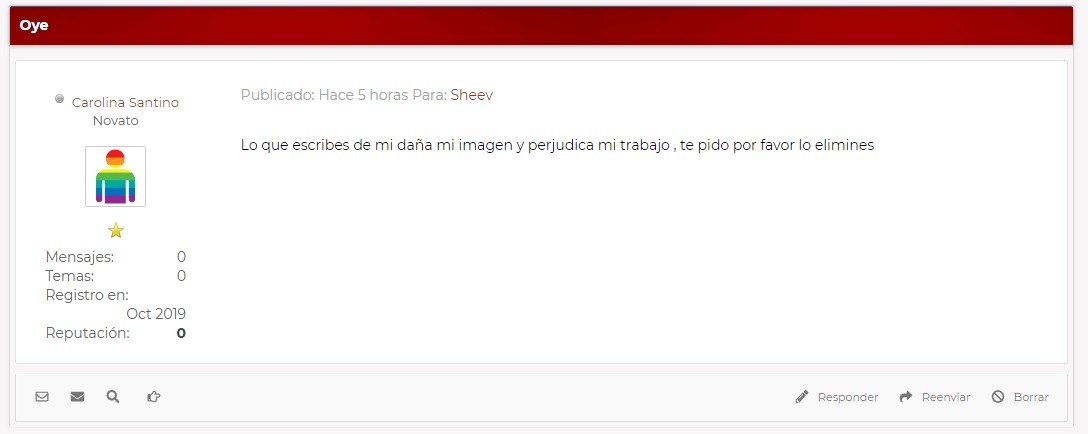
Task: Click the magnifying glass search icon
Action: (x=112, y=397)
